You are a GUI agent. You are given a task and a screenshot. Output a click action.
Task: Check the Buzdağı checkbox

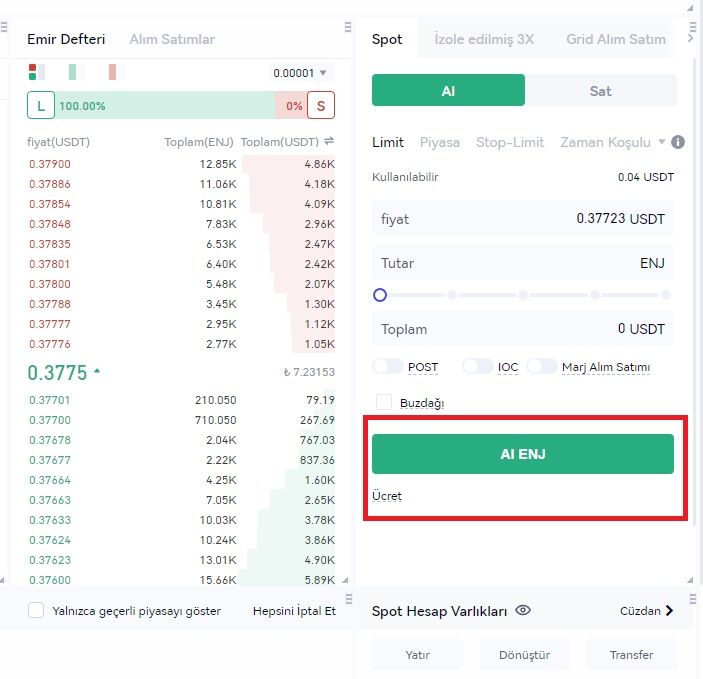(x=384, y=403)
